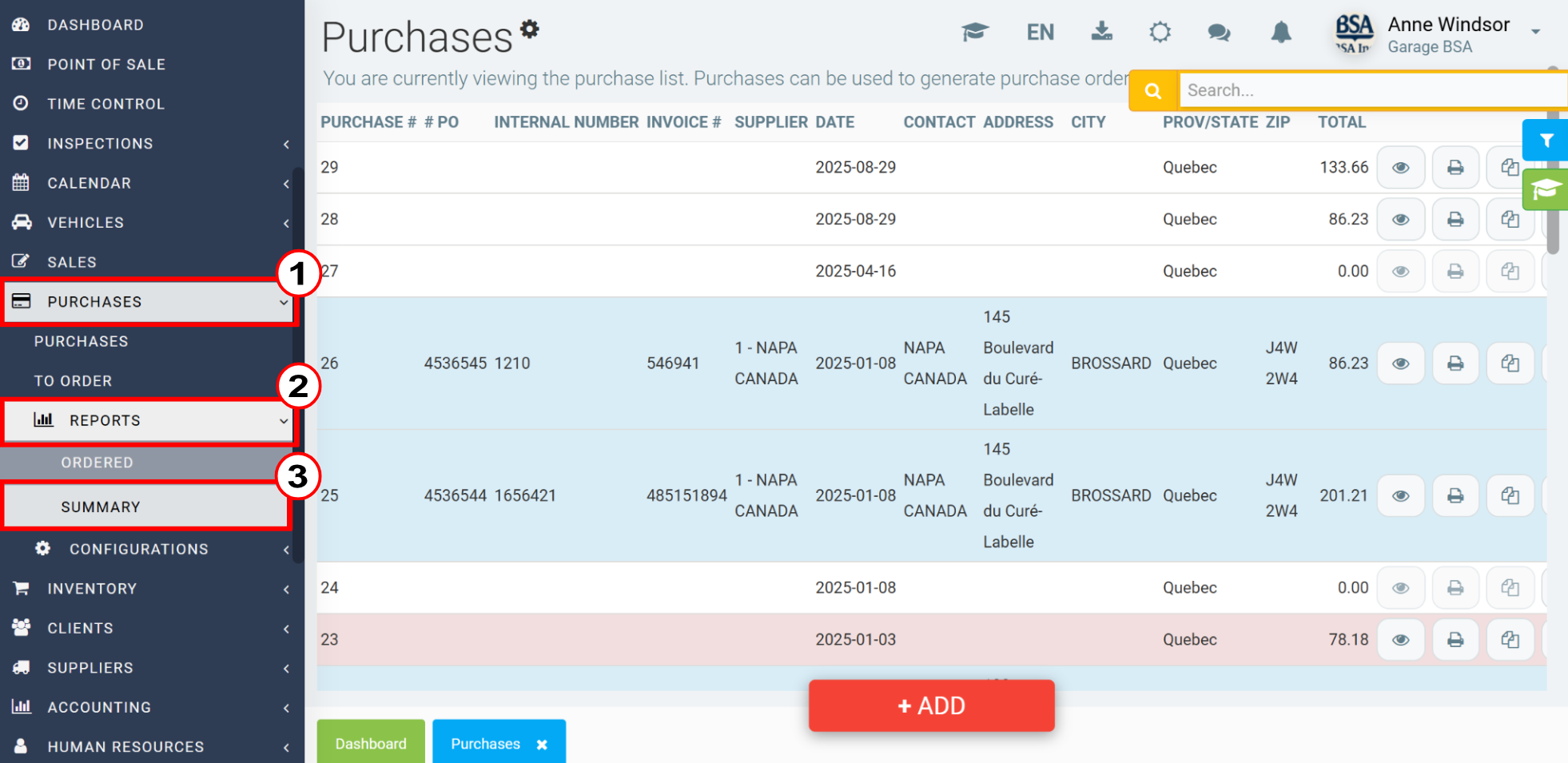Image resolution: width=1568 pixels, height=763 pixels.
Task: Open the chat messages icon
Action: coord(1219,33)
